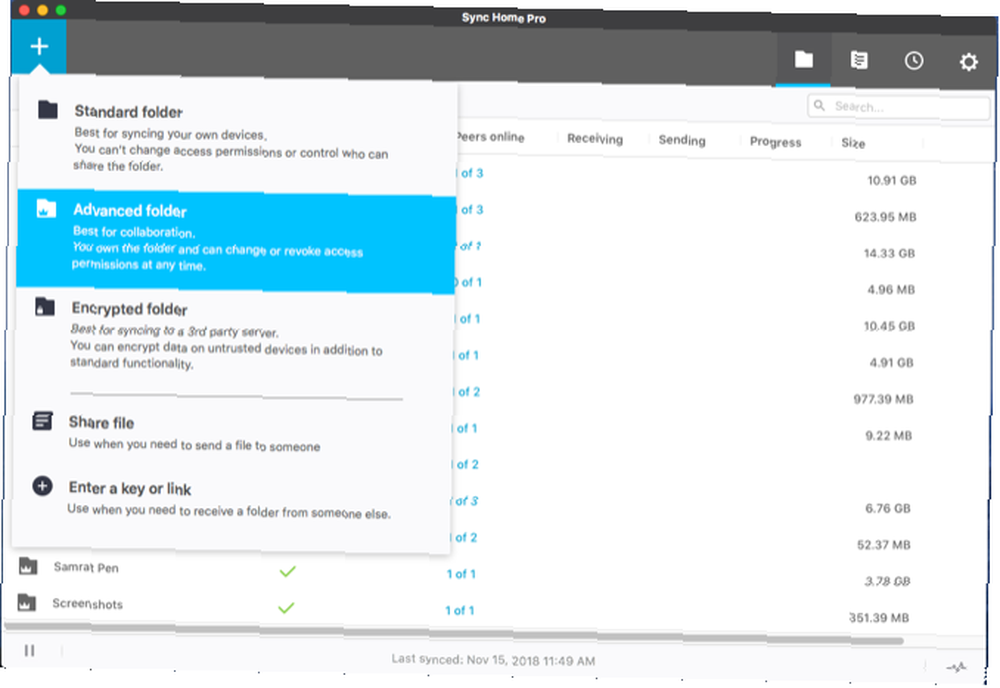Image resolution: width=1000 pixels, height=688 pixels.
Task: Open peers link in 52.37 MB row
Action: [464, 537]
